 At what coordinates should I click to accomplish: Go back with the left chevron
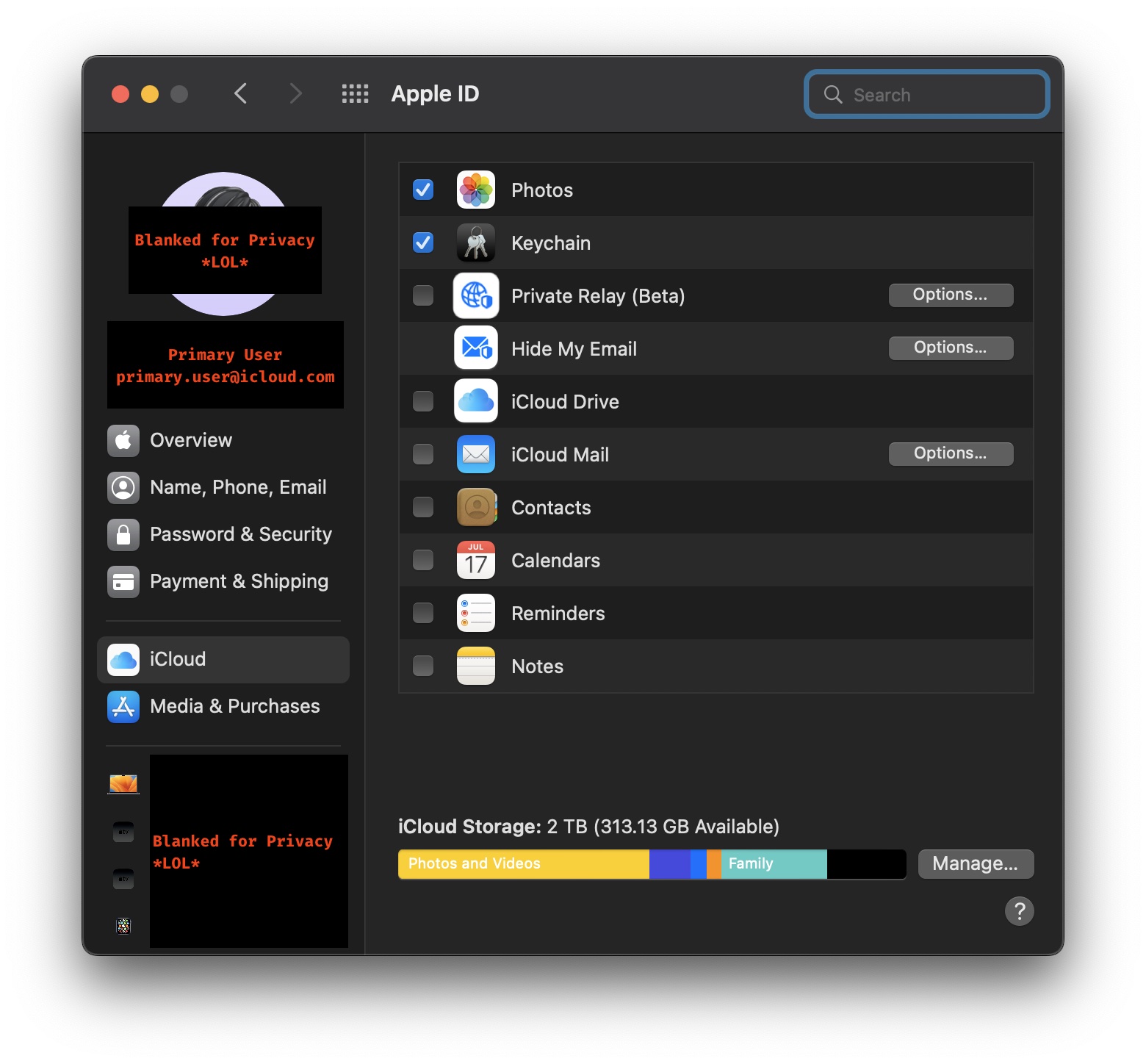pyautogui.click(x=240, y=94)
